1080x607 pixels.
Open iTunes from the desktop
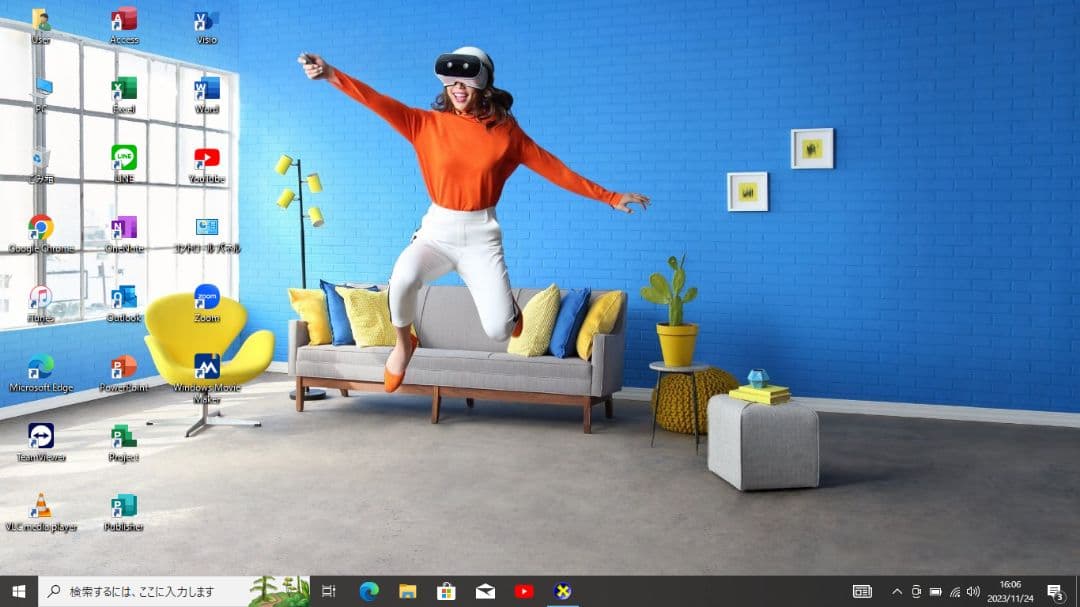coord(39,298)
